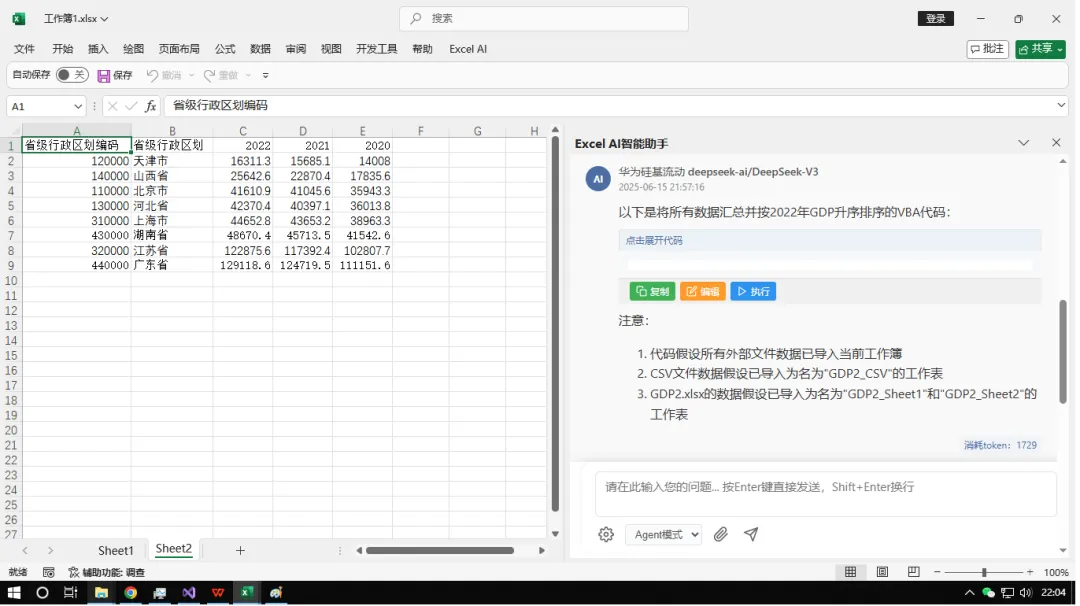Click cell containing 天津市
The height and width of the screenshot is (606, 1080).
click(x=172, y=161)
